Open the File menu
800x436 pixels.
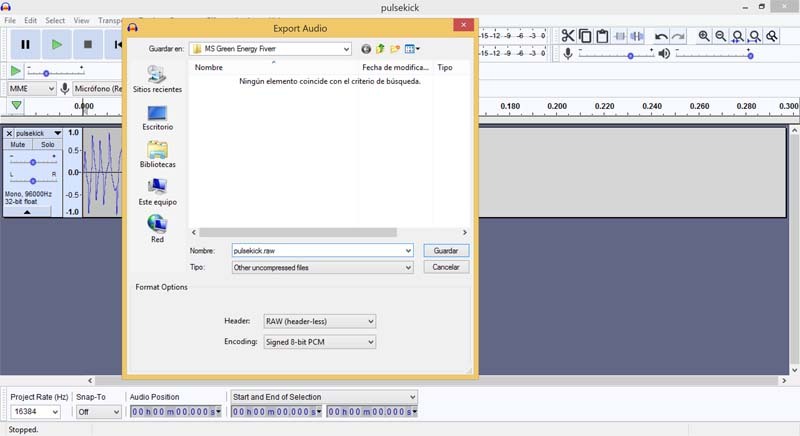pyautogui.click(x=10, y=20)
